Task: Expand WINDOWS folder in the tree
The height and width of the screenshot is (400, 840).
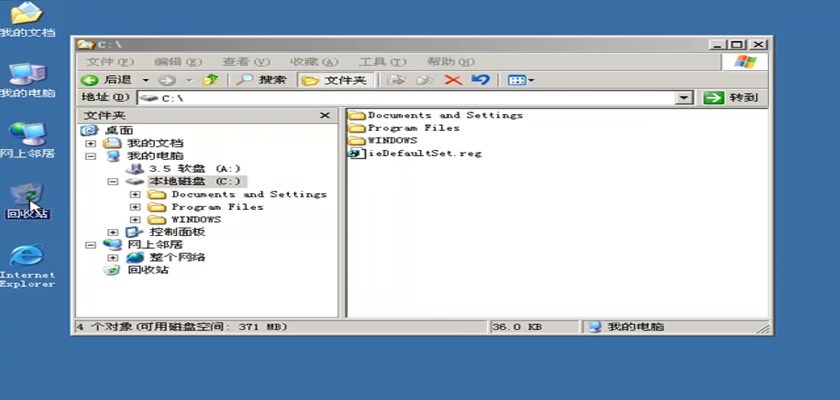Action: click(135, 220)
